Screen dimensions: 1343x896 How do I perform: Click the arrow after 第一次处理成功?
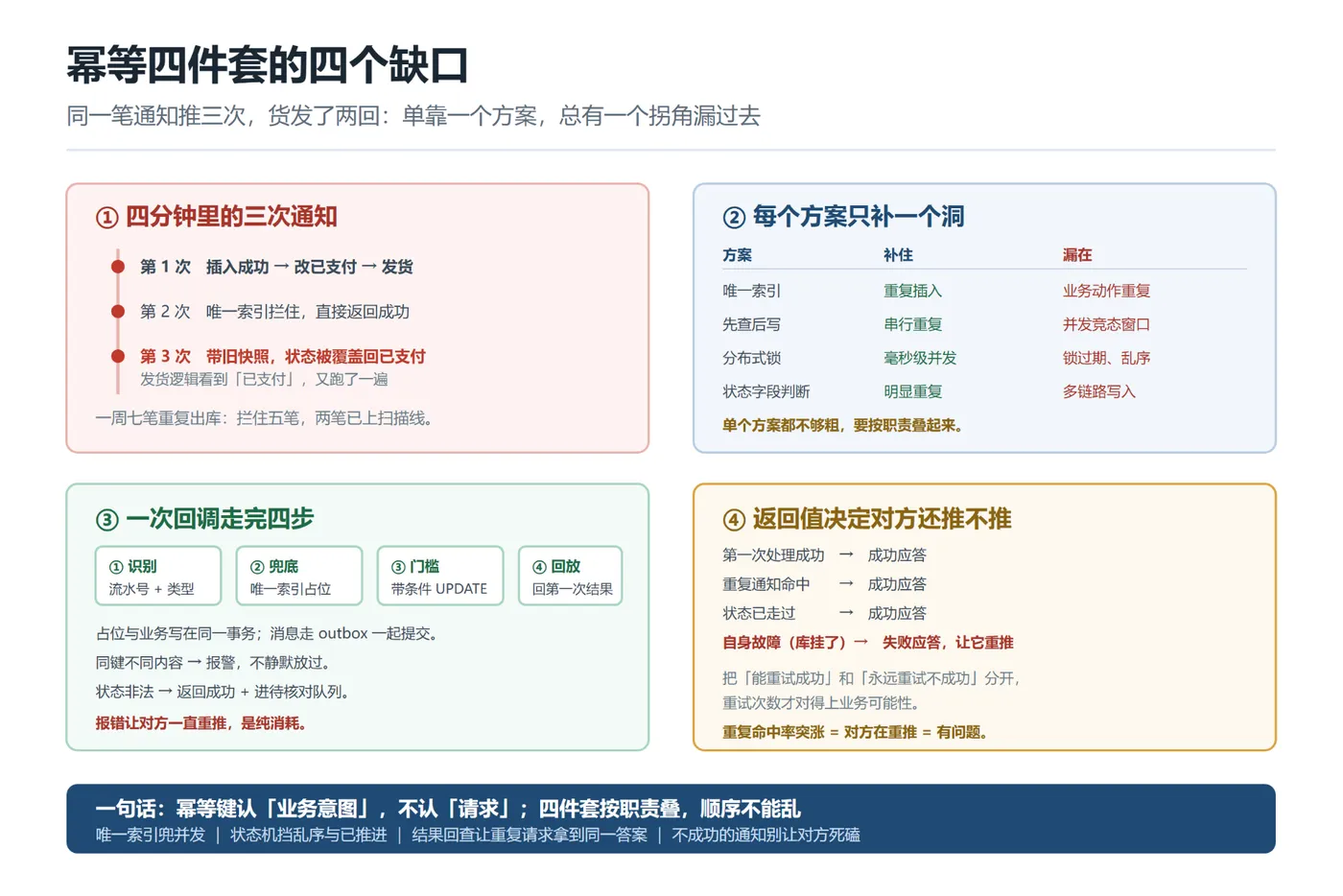846,554
